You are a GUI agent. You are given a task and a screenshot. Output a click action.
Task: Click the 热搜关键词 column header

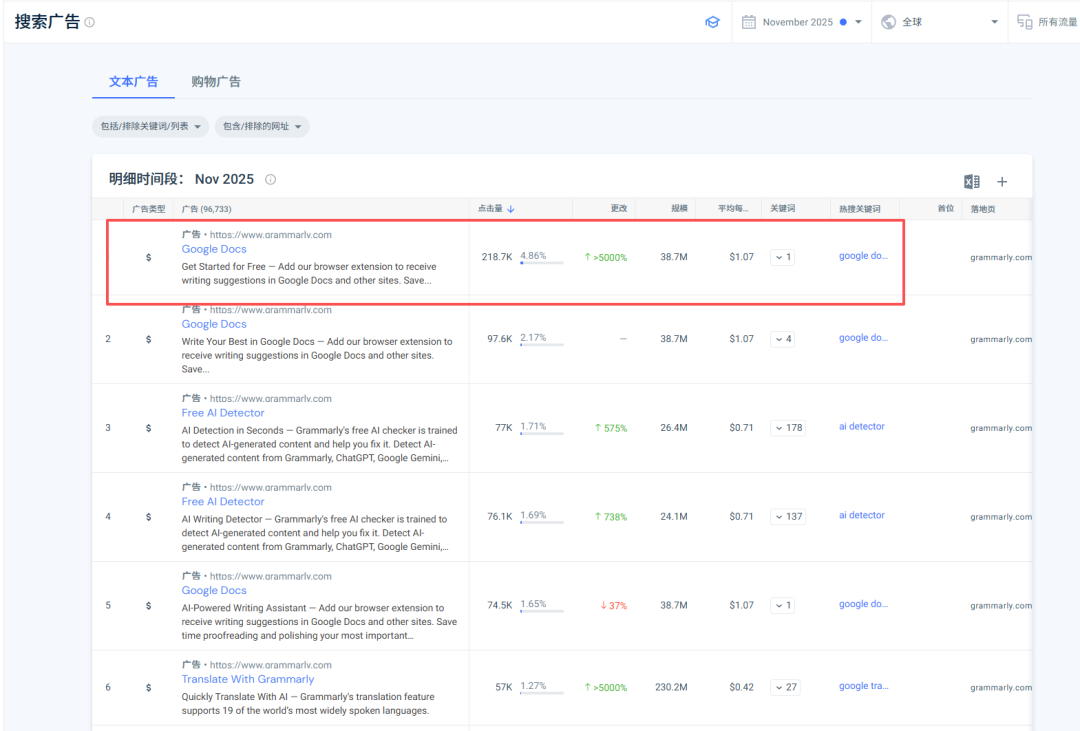click(859, 209)
